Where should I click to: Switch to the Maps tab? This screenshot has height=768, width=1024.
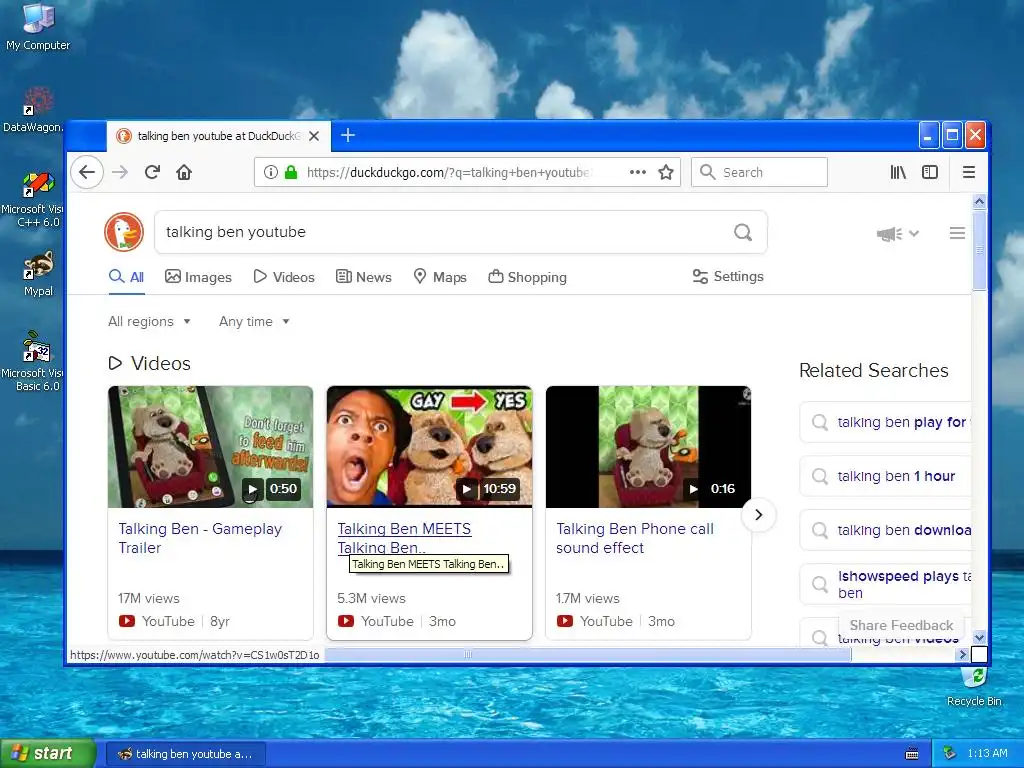point(440,277)
